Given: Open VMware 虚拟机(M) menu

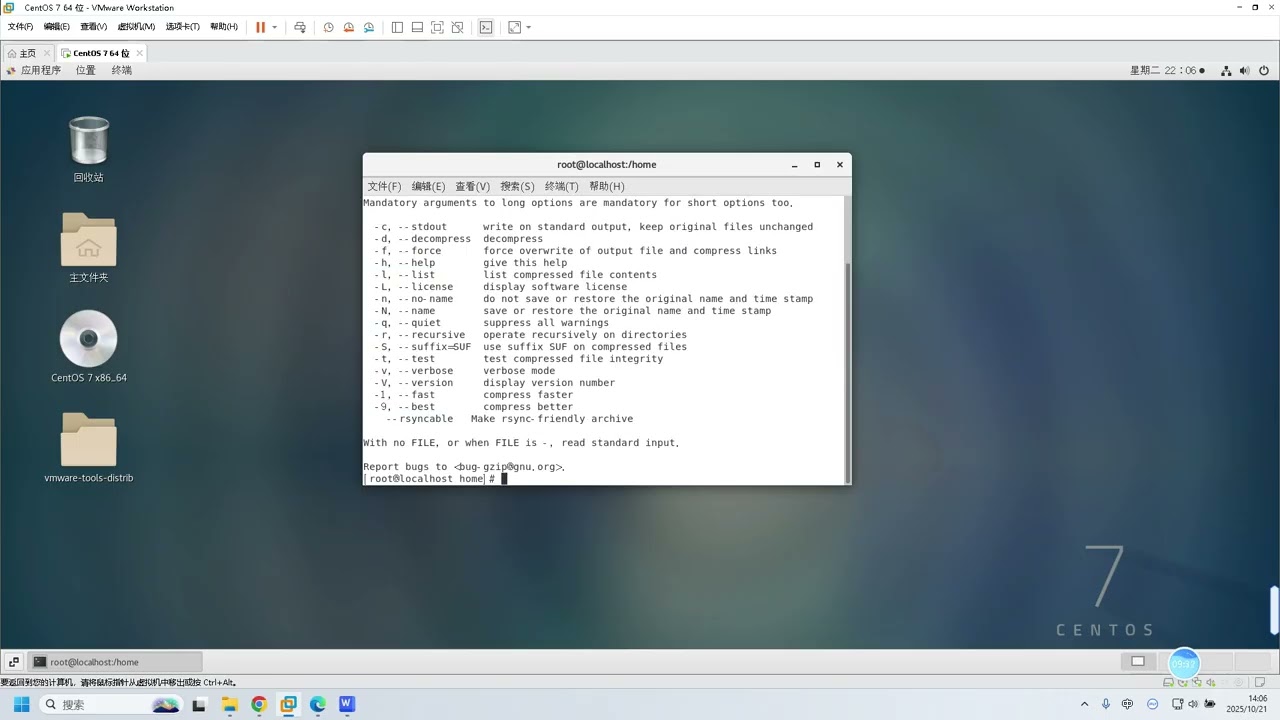Looking at the screenshot, I should point(136,27).
